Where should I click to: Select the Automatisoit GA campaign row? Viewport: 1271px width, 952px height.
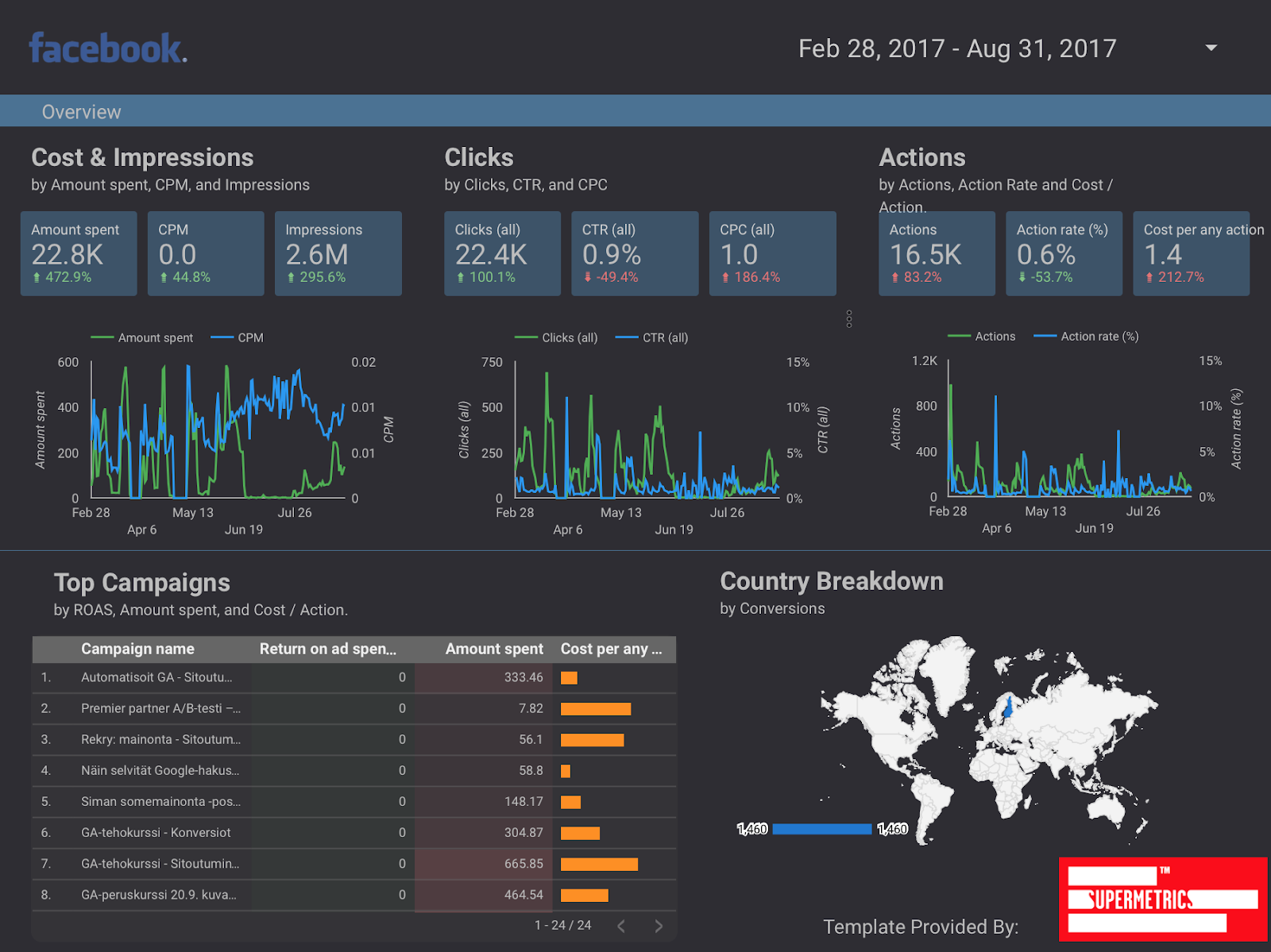click(x=156, y=677)
